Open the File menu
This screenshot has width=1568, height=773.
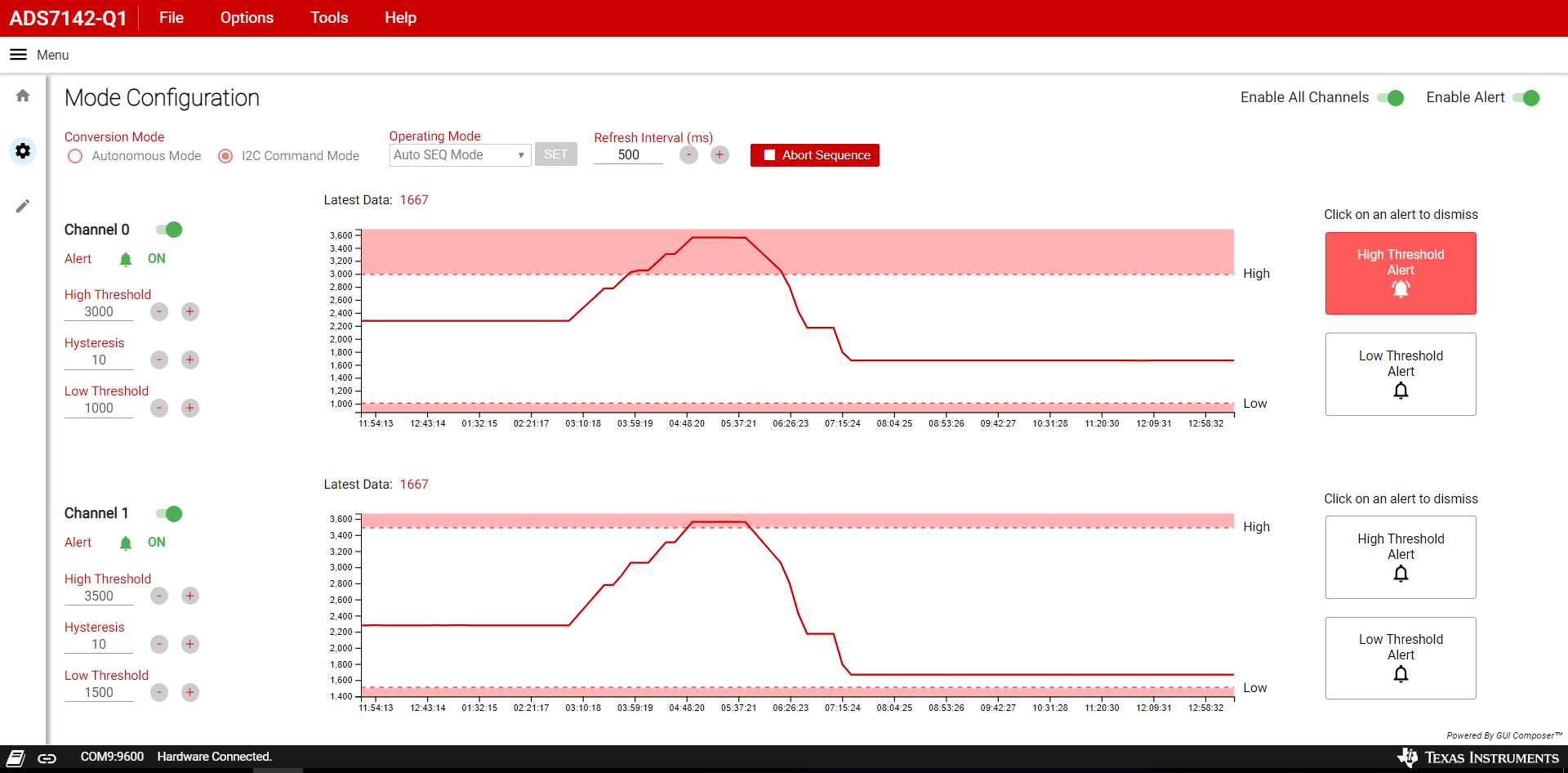click(171, 18)
